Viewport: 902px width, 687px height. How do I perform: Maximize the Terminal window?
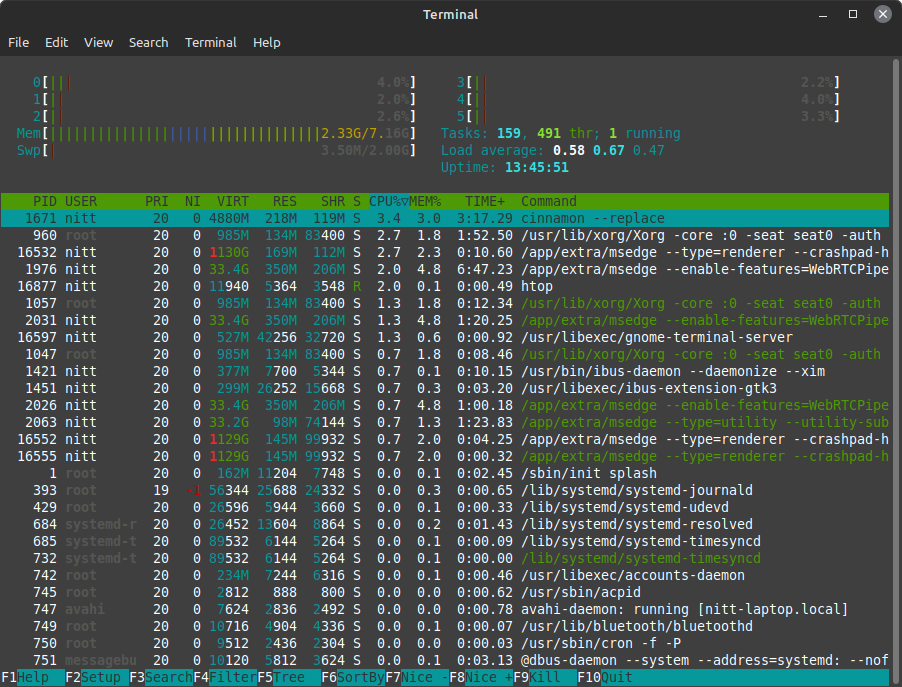point(853,14)
